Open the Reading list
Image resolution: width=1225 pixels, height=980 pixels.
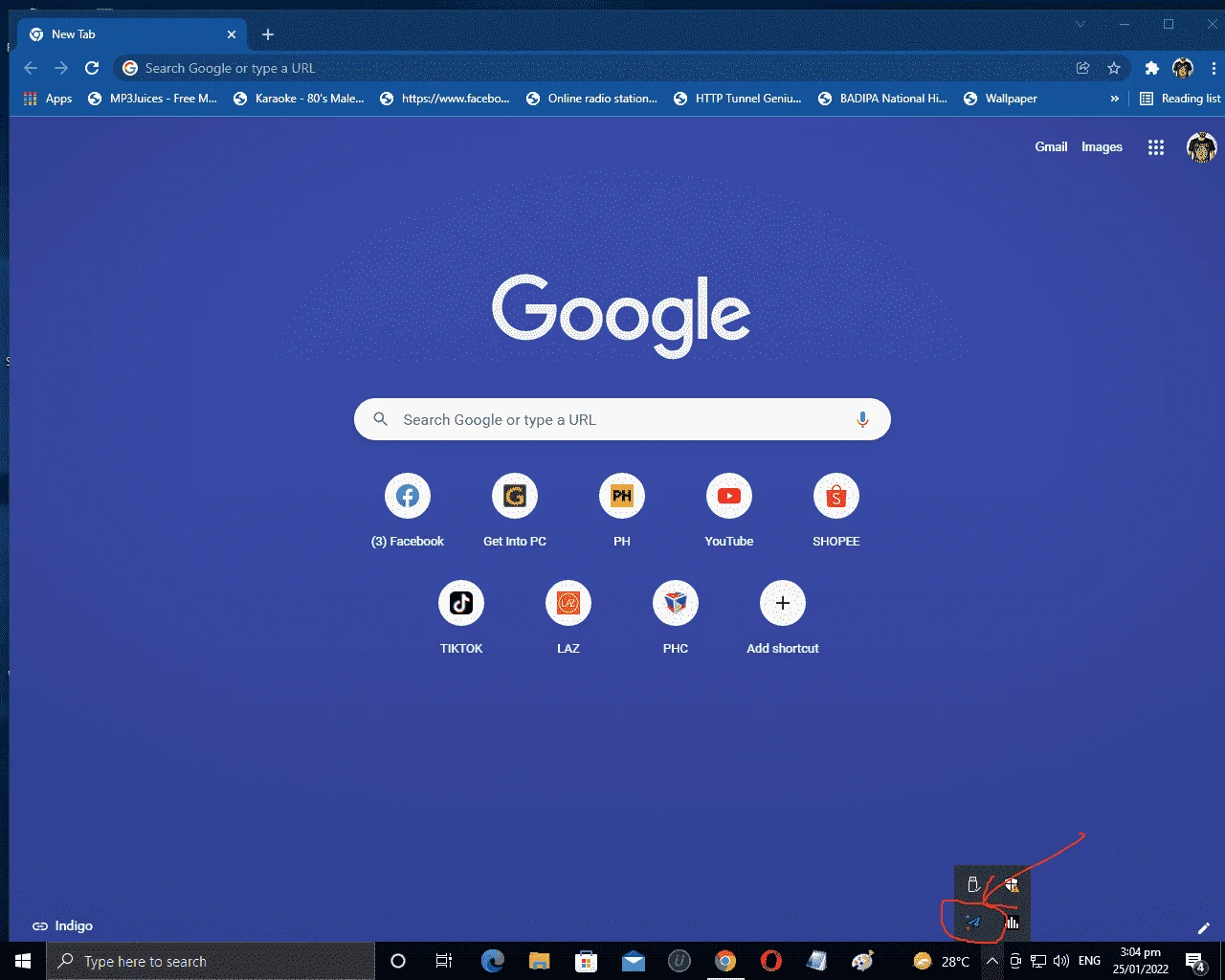pos(1180,99)
